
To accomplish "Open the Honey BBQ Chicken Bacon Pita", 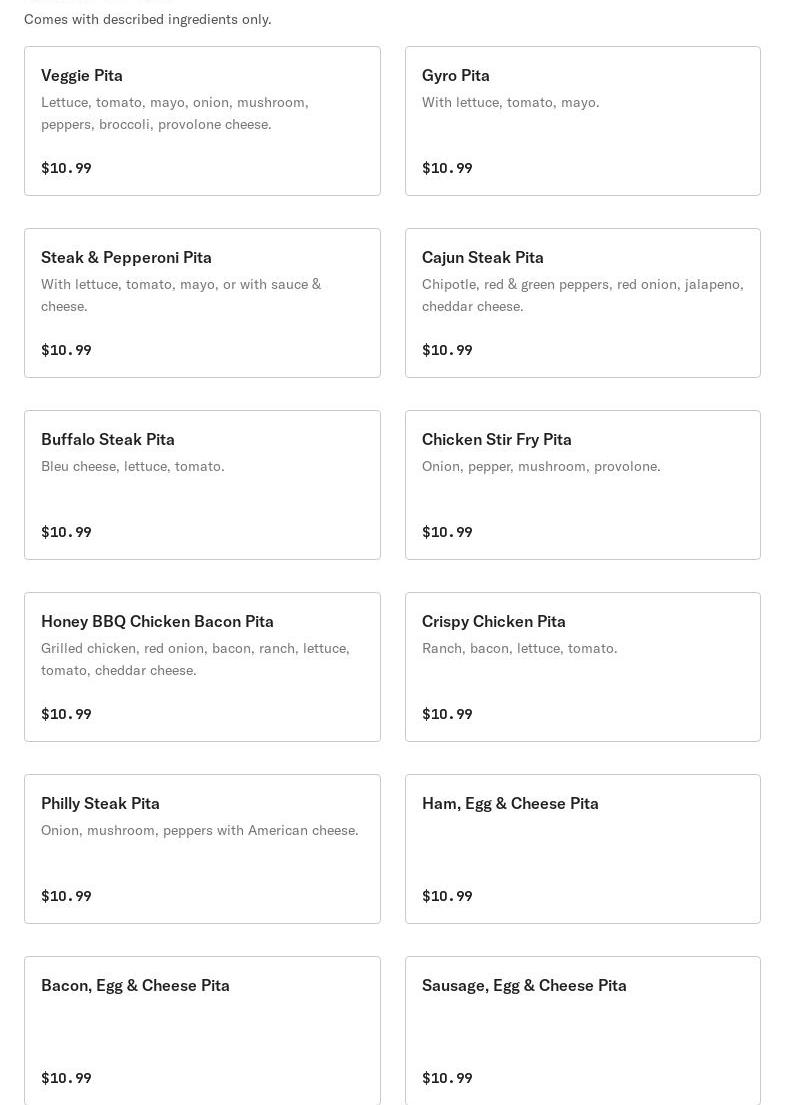I will point(202,667).
